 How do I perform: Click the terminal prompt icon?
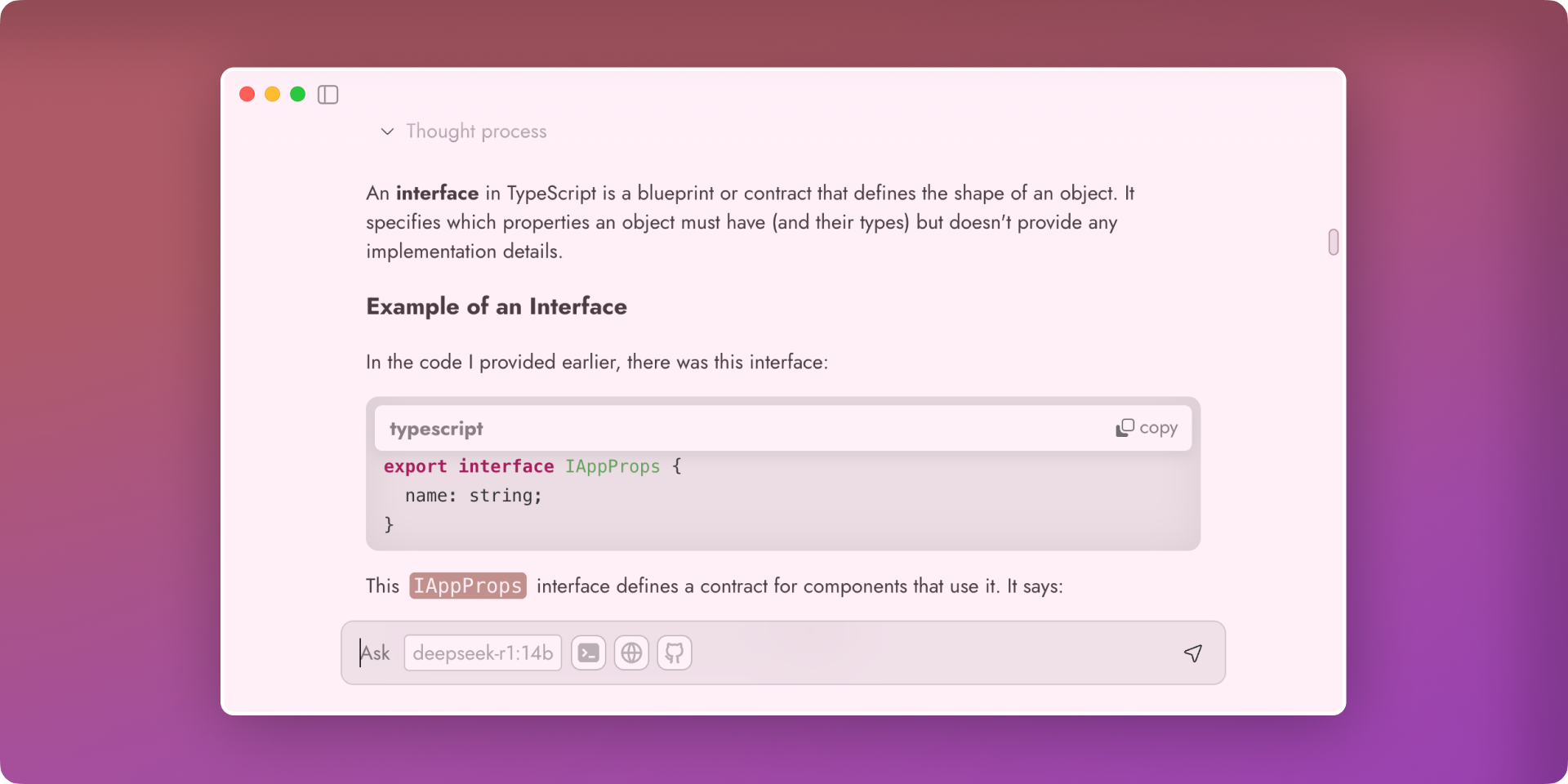tap(588, 653)
